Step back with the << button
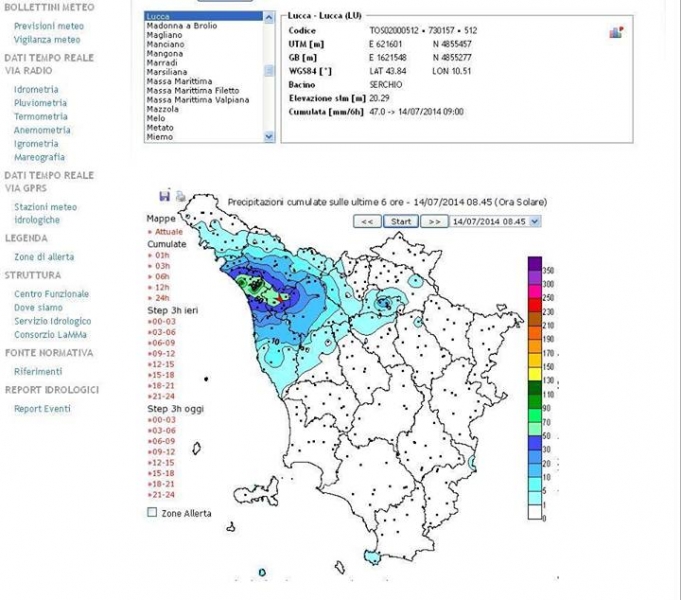Image resolution: width=681 pixels, height=600 pixels. click(368, 221)
